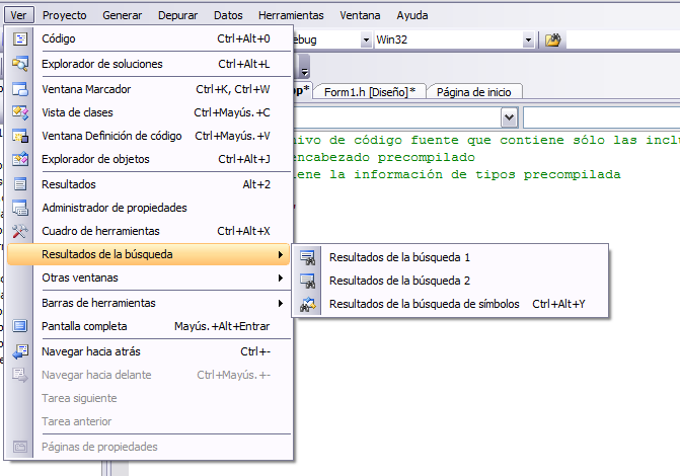
Task: Open the Datos menu
Action: [228, 15]
